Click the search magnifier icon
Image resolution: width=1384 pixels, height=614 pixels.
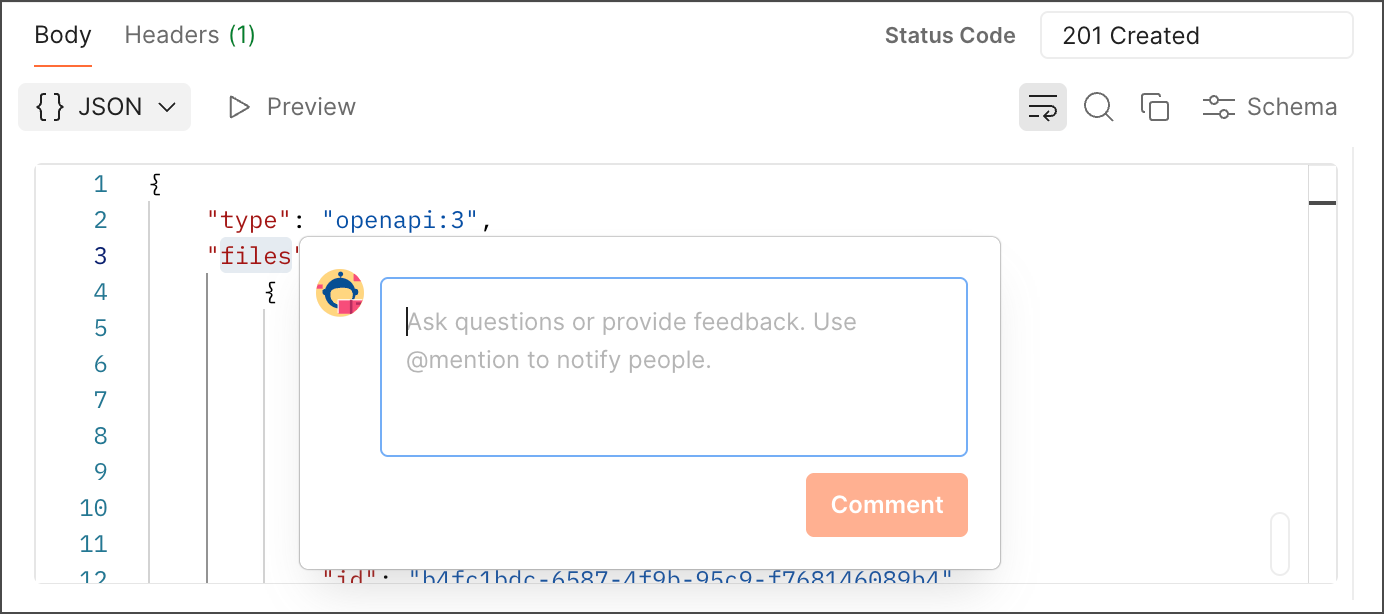coord(1098,107)
